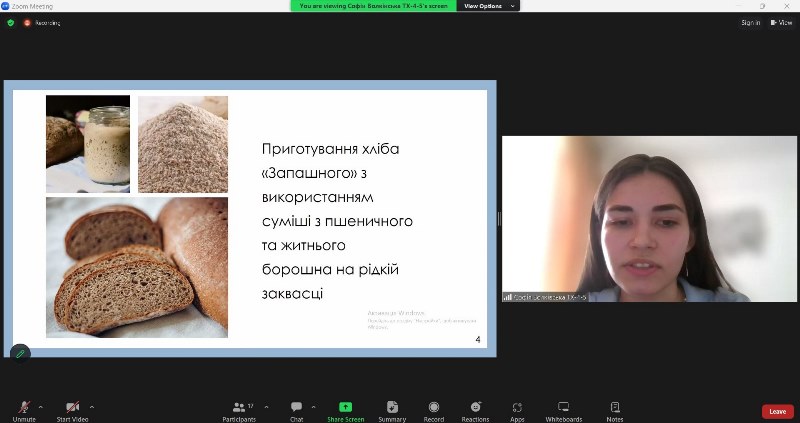Leave the meeting

click(x=777, y=411)
